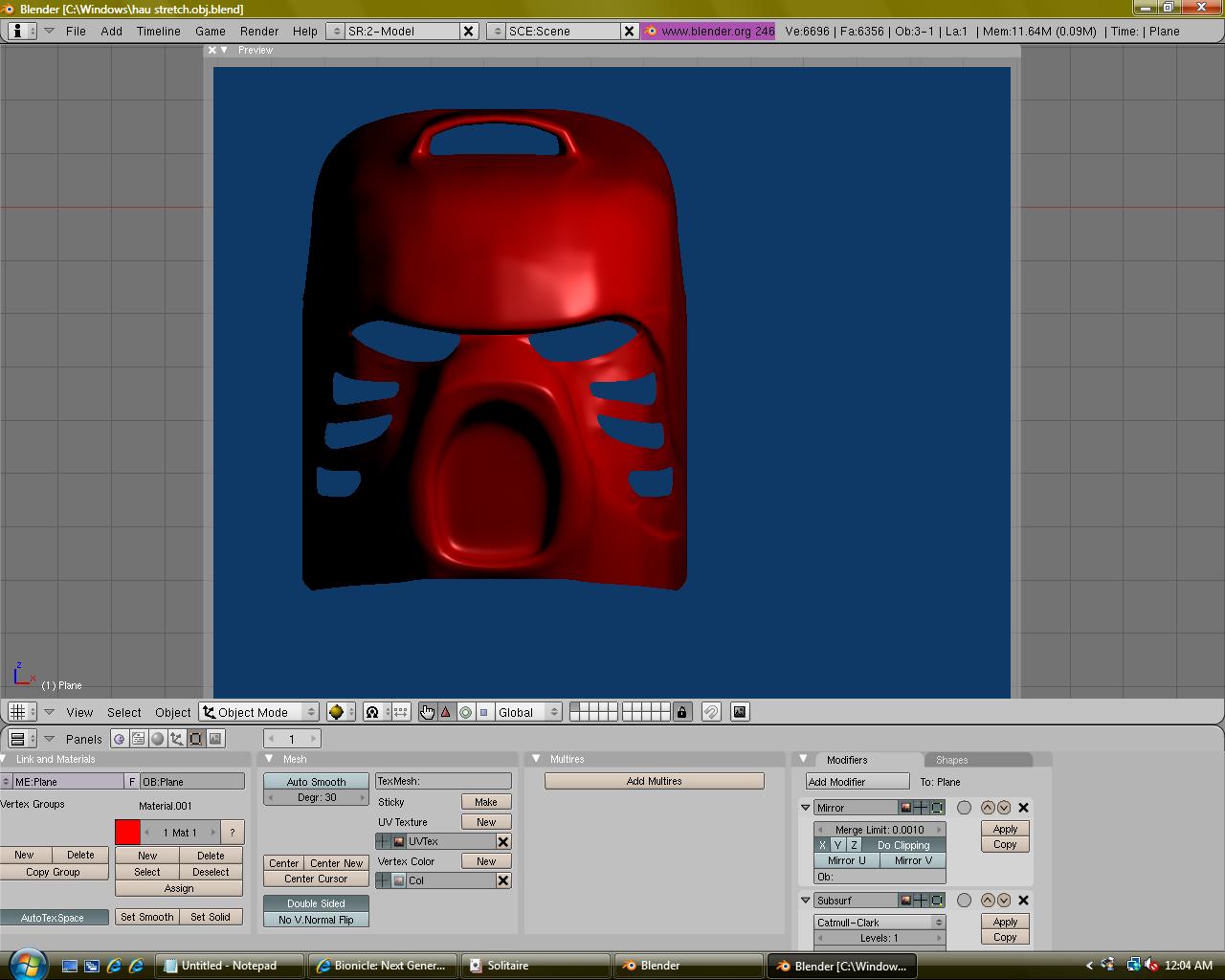Toggle the 3D manipulator hand icon
Viewport: 1225px width, 980px height.
427,712
